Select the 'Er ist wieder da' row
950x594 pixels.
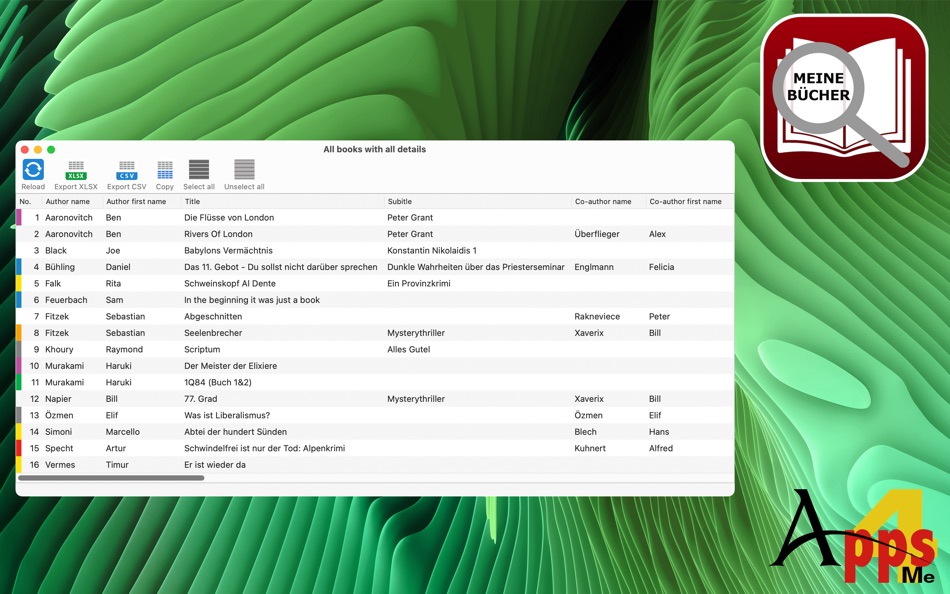[x=375, y=465]
